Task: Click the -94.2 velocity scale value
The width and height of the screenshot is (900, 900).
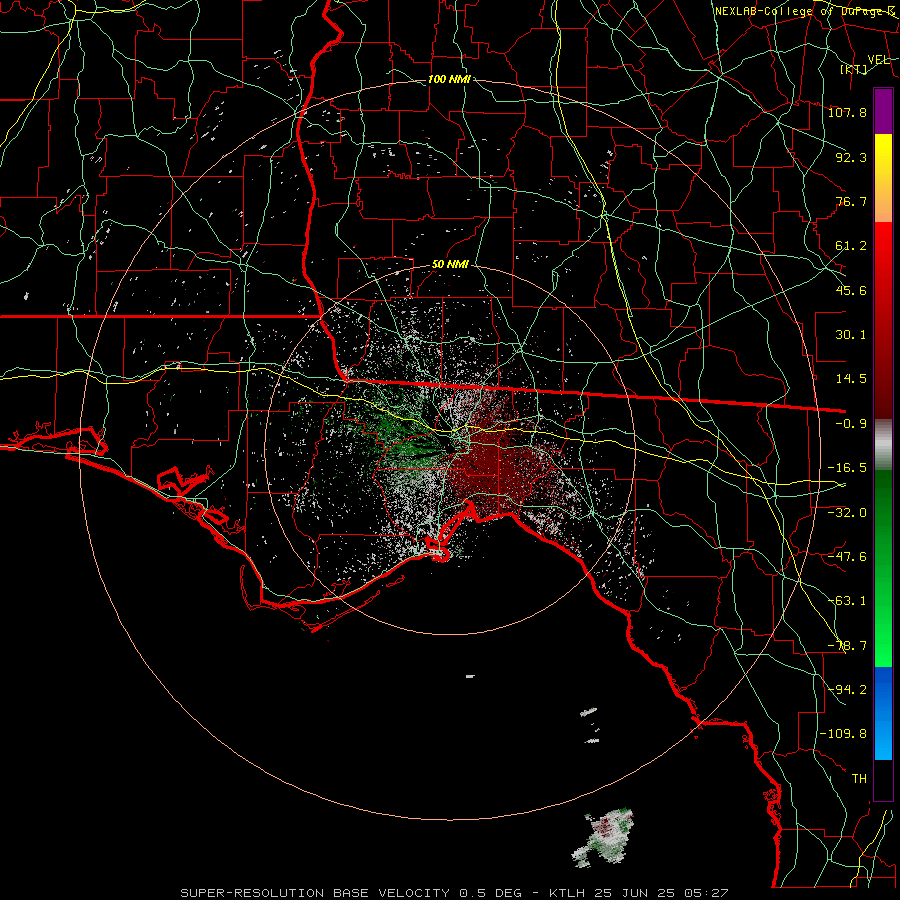Action: pyautogui.click(x=847, y=689)
